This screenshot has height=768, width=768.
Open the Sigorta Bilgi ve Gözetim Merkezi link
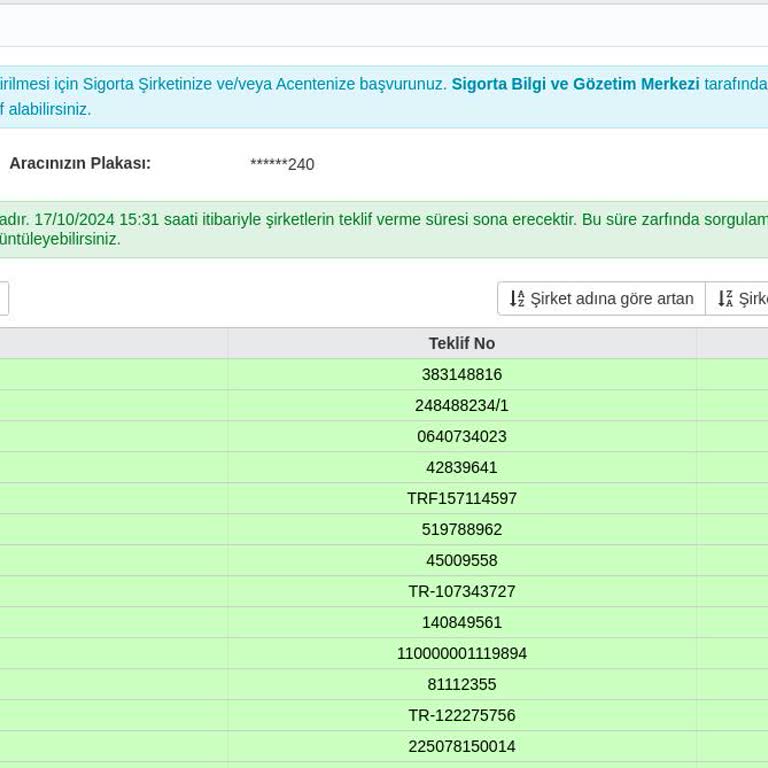point(575,84)
